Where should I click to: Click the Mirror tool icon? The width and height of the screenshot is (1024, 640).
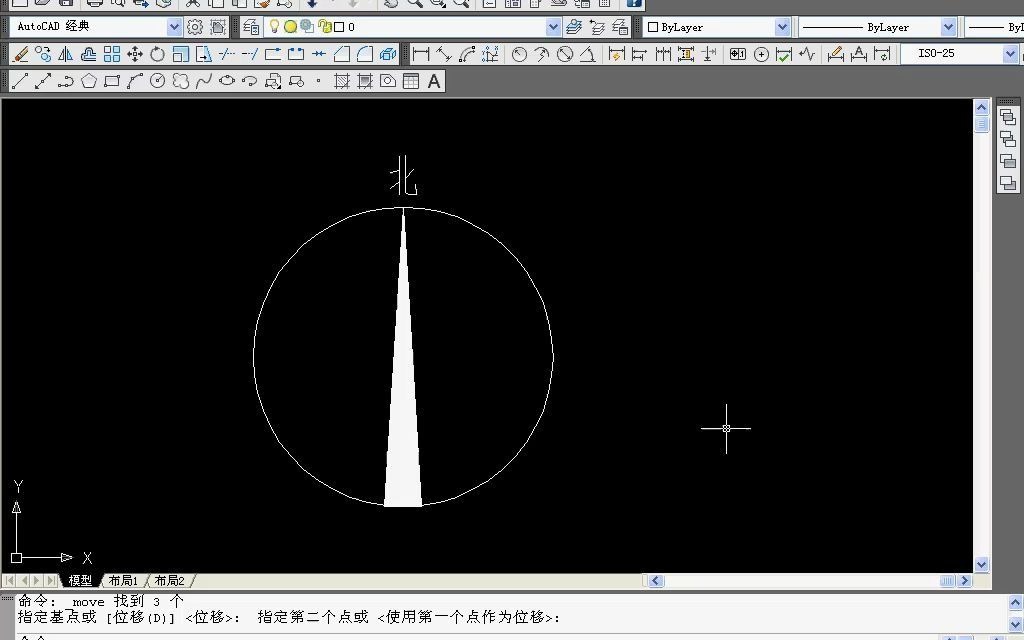pos(65,54)
